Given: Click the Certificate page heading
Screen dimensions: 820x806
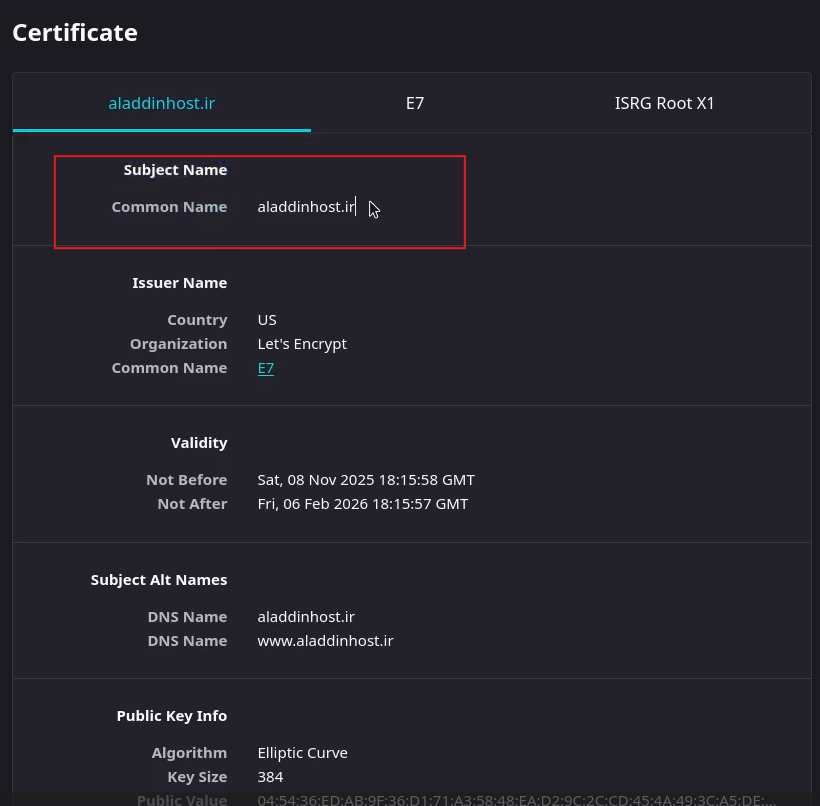Looking at the screenshot, I should tap(75, 32).
